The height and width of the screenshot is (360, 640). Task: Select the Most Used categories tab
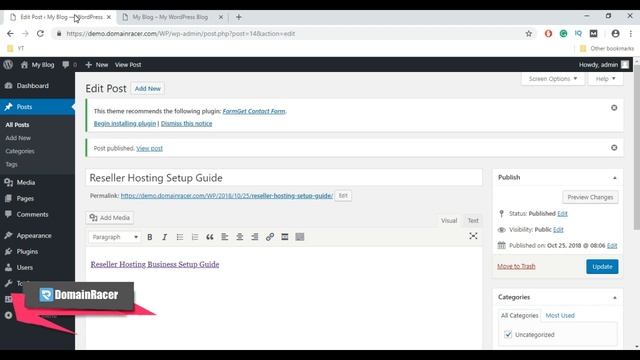click(x=560, y=316)
